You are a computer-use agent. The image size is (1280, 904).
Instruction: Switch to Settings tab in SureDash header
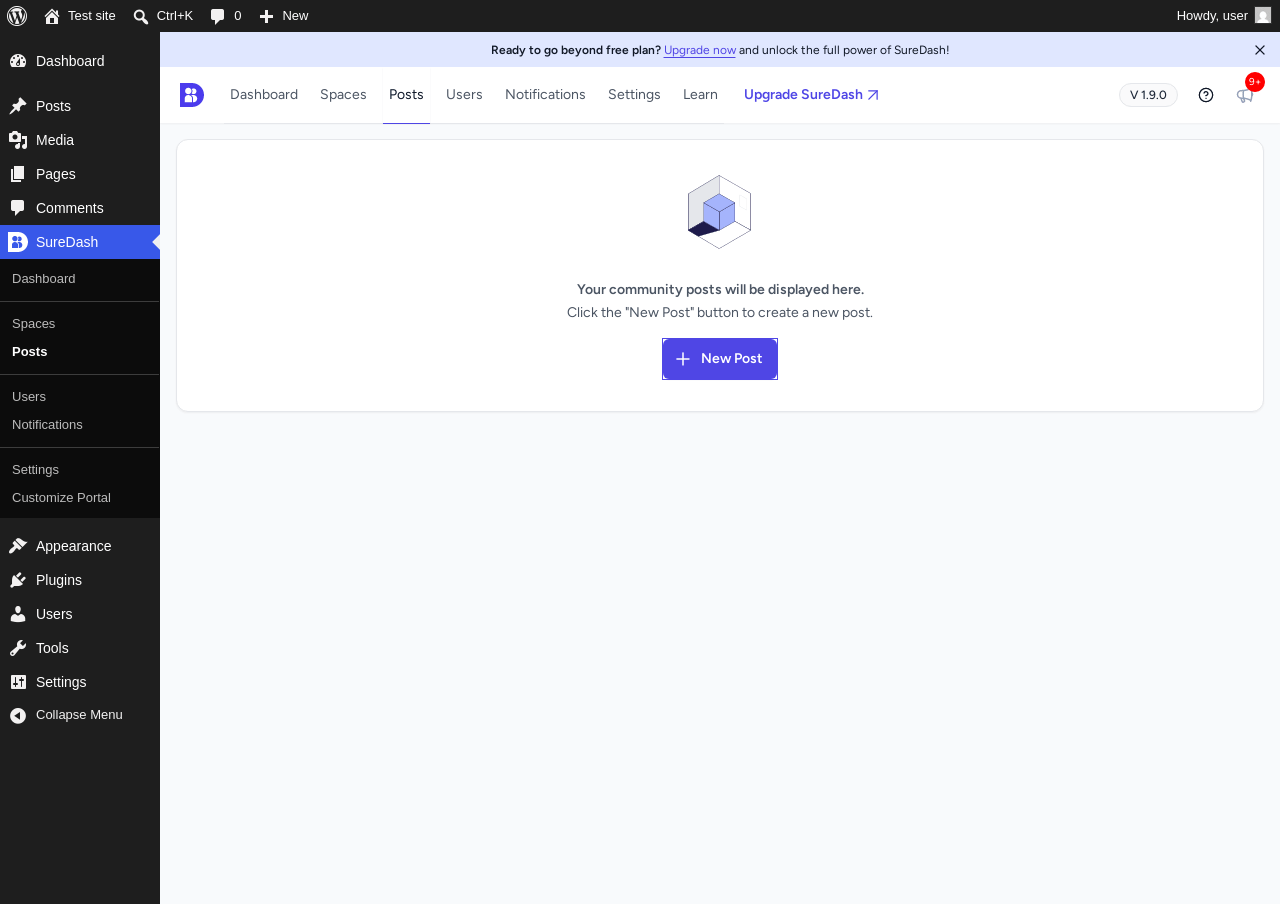[634, 95]
